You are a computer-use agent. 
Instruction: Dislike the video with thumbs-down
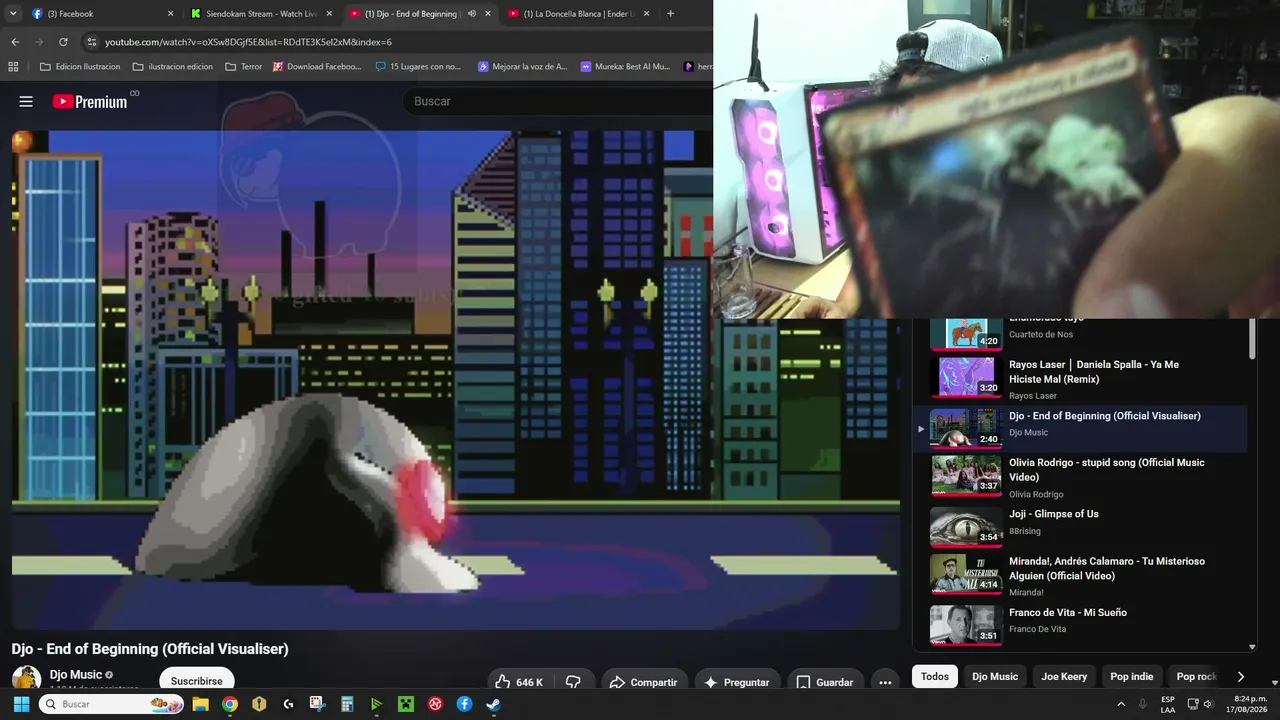[x=573, y=682]
